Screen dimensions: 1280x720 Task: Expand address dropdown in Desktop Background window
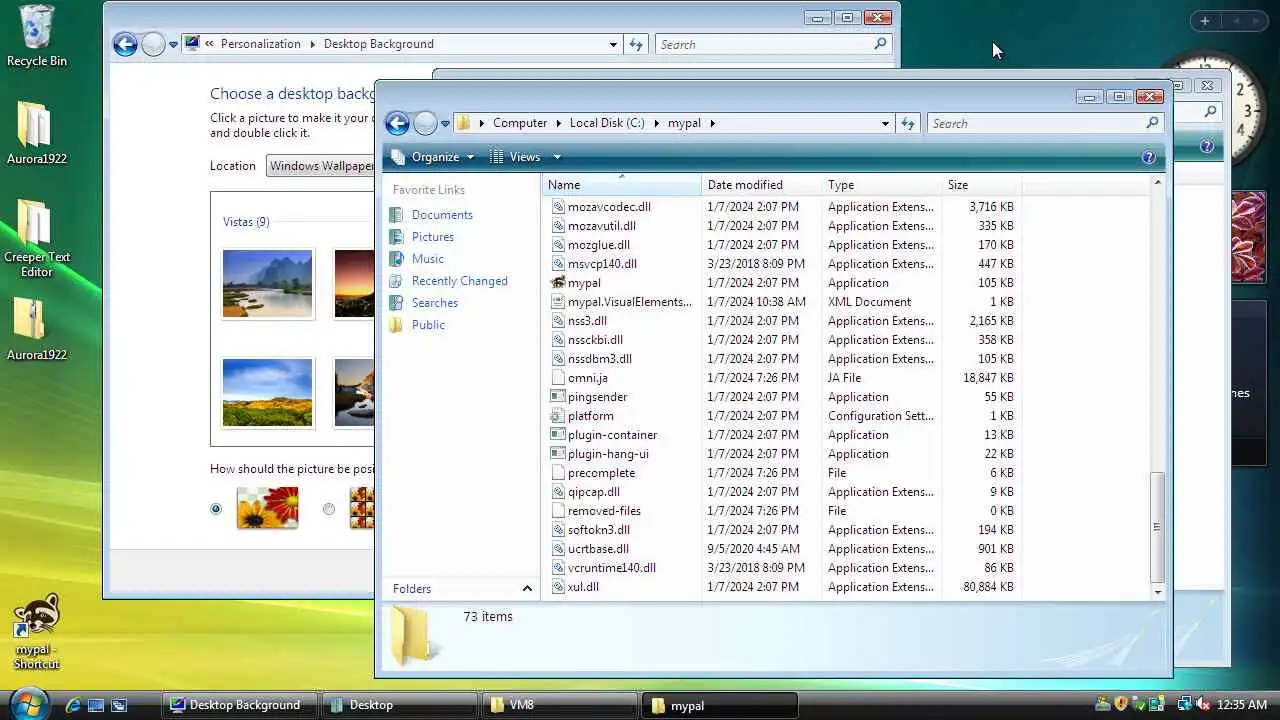click(x=613, y=44)
